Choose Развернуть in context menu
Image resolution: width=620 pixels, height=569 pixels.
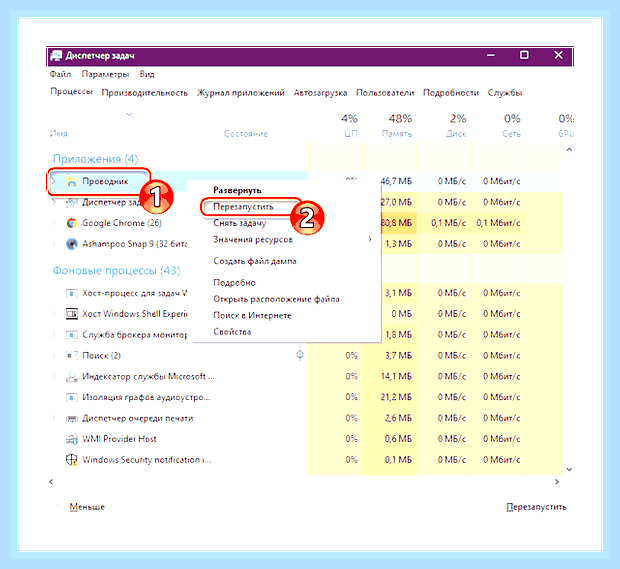[x=237, y=190]
